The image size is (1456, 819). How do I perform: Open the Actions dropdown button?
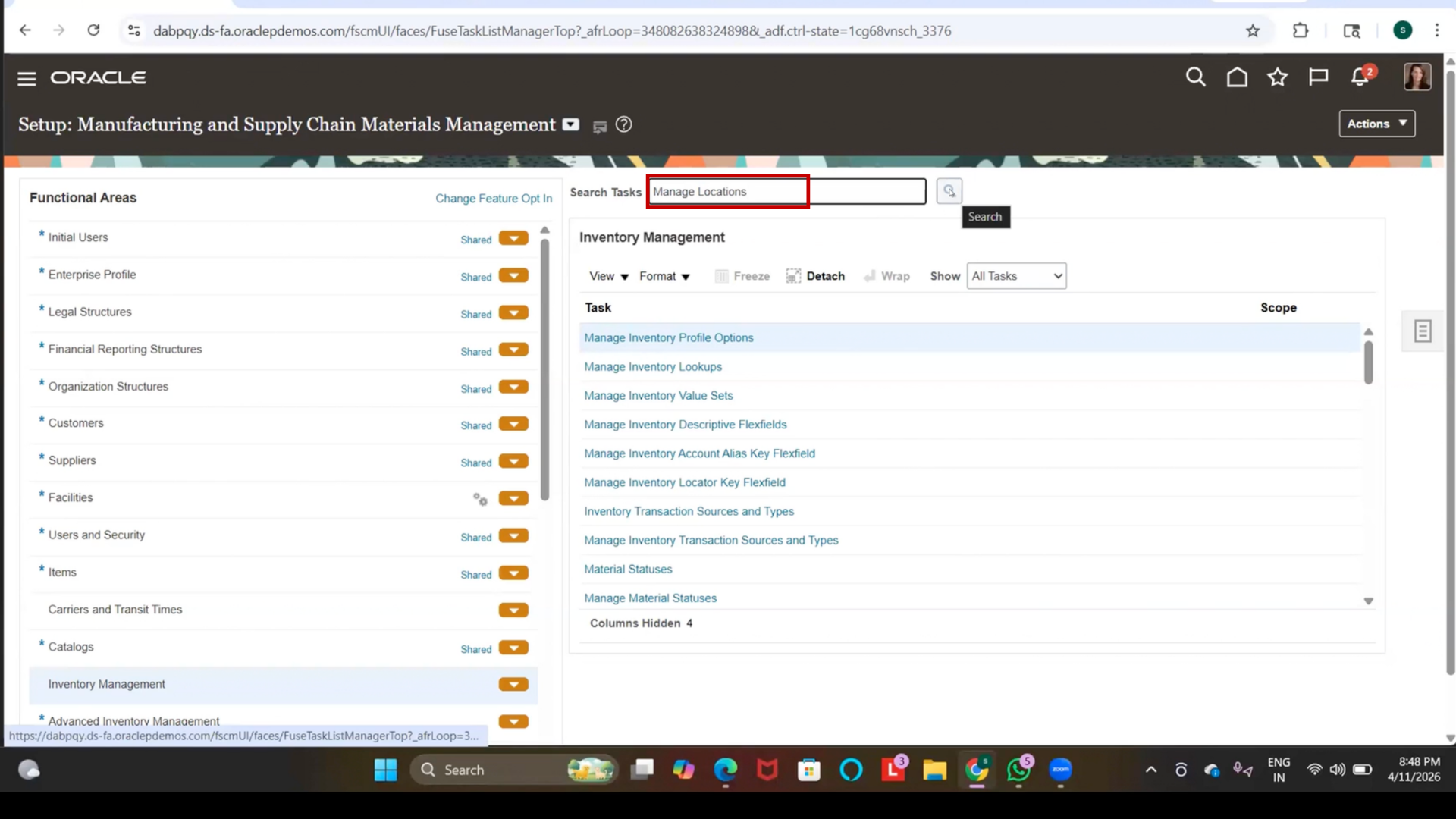coord(1376,124)
